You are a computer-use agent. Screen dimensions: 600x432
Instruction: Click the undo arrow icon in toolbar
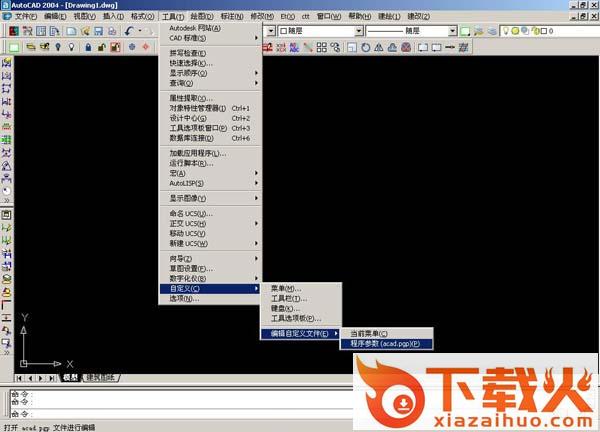(131, 32)
